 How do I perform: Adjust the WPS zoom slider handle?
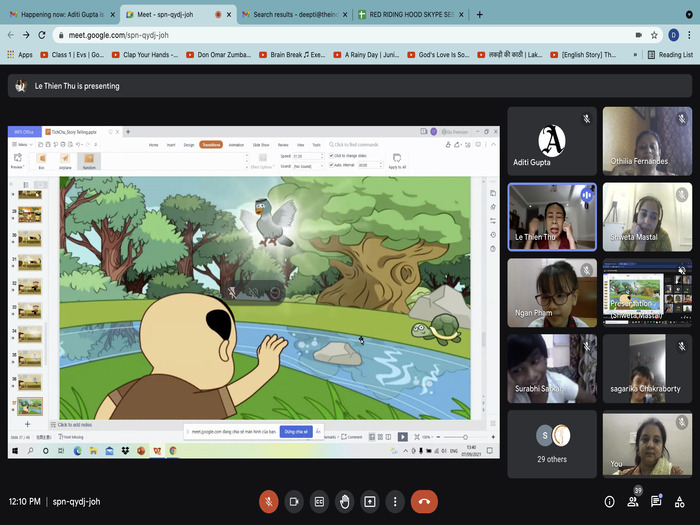(x=465, y=437)
